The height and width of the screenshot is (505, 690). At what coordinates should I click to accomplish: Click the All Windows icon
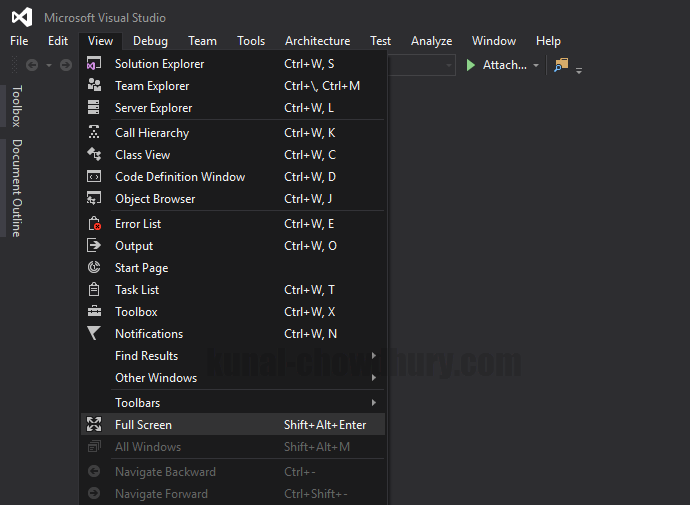pyautogui.click(x=94, y=446)
